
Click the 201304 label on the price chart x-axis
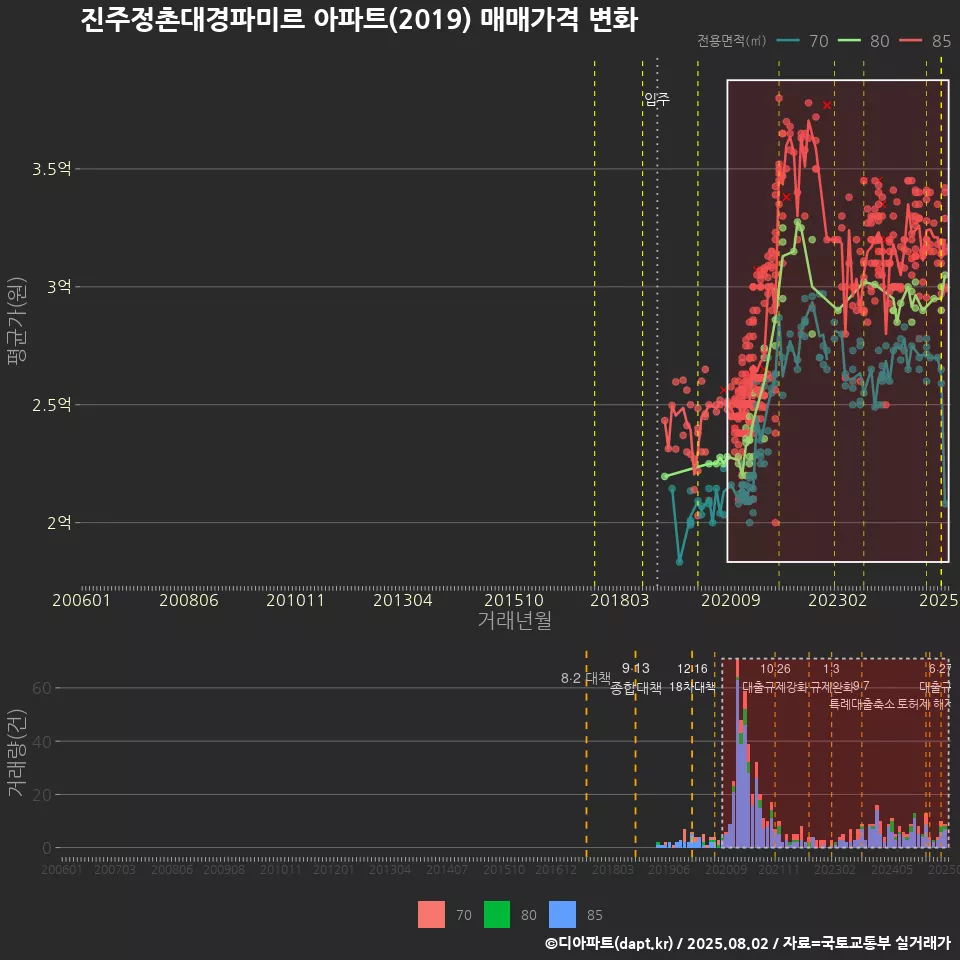(x=403, y=600)
